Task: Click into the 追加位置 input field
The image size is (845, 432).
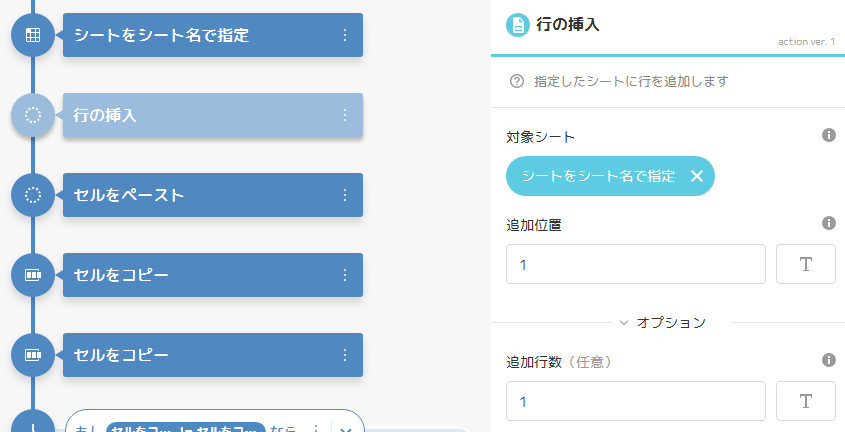Action: 635,264
